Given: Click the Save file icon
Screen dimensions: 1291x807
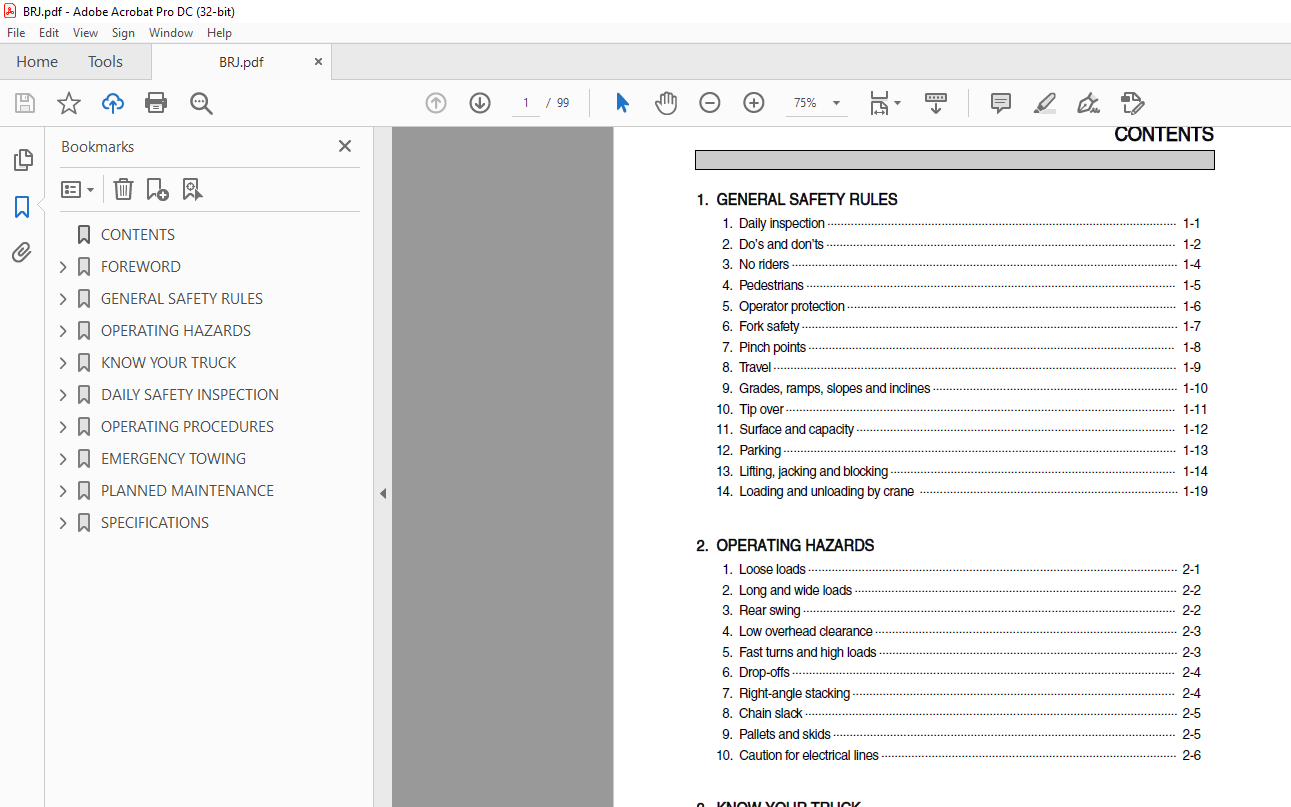Looking at the screenshot, I should 25,103.
